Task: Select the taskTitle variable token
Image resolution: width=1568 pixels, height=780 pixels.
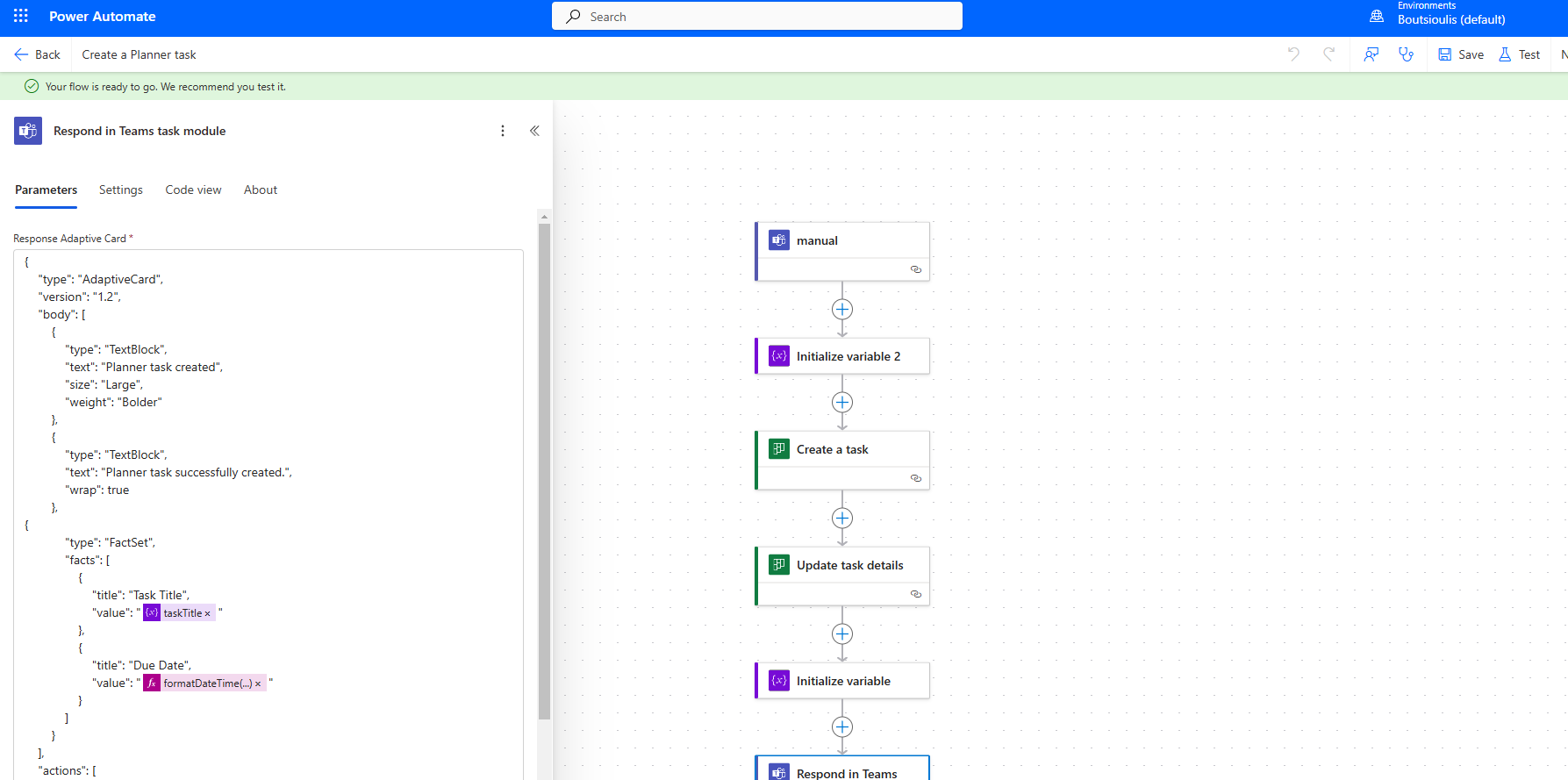Action: [x=179, y=613]
